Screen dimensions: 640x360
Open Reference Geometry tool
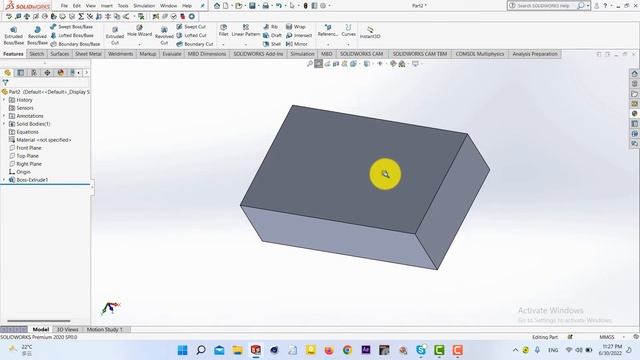point(328,31)
